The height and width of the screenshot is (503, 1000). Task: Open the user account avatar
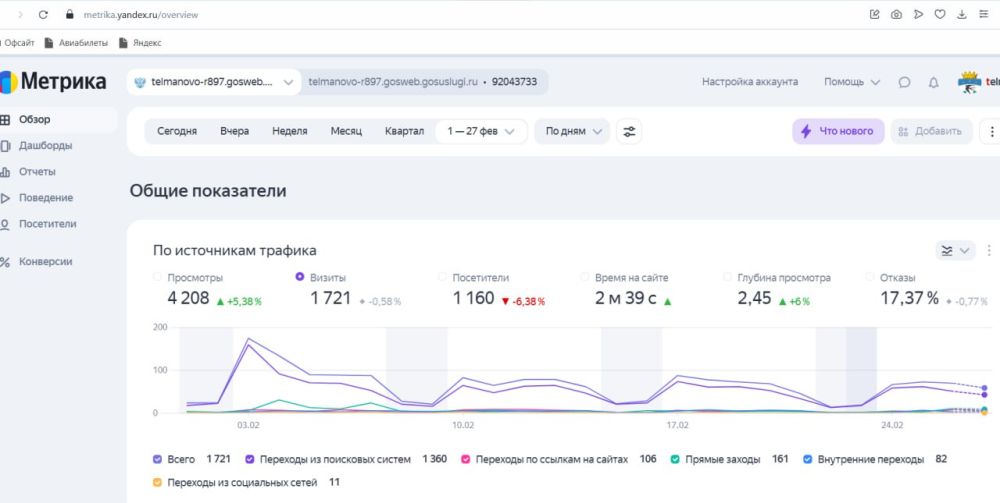point(968,82)
